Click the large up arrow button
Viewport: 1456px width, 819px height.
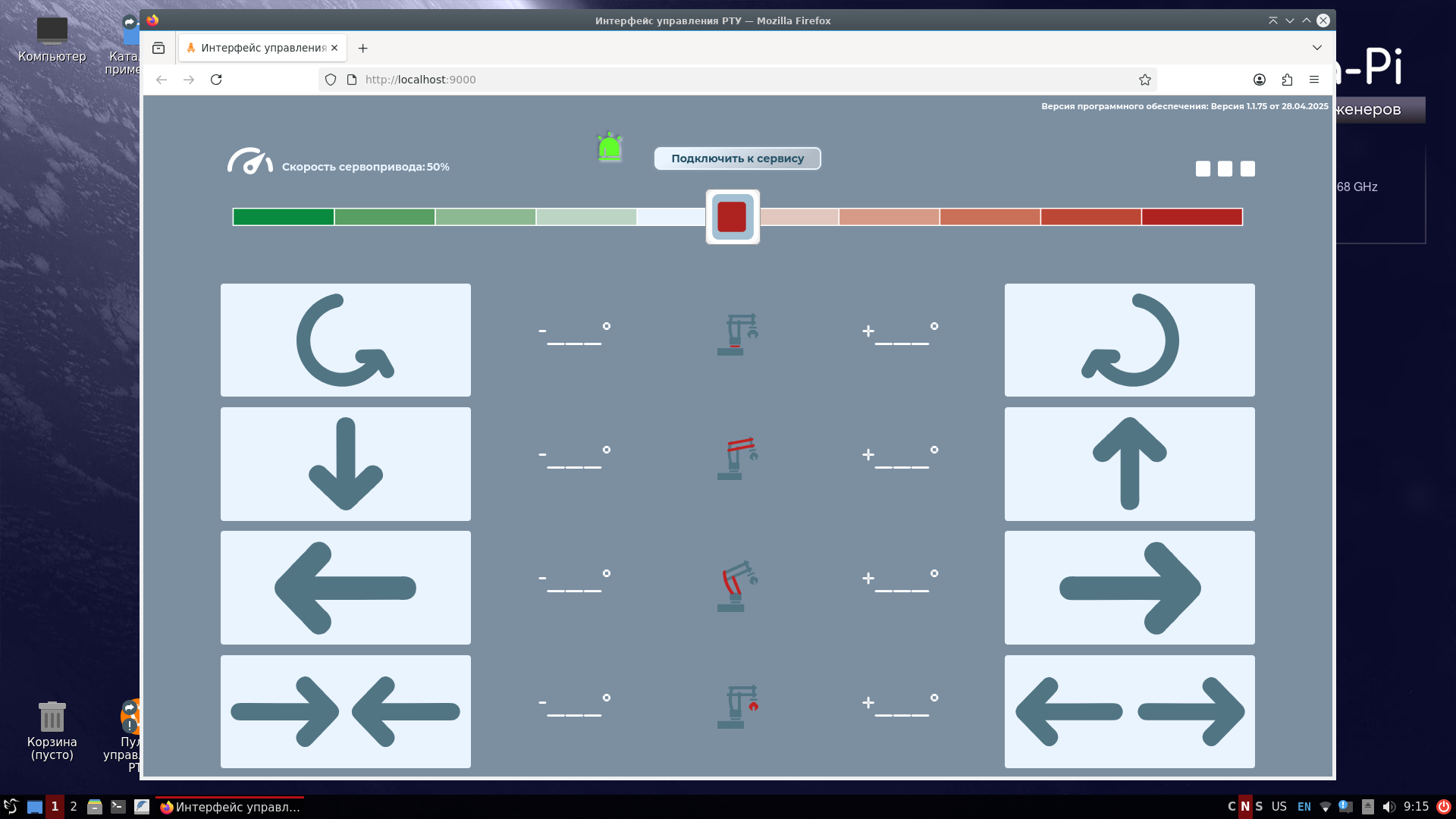pyautogui.click(x=1129, y=463)
